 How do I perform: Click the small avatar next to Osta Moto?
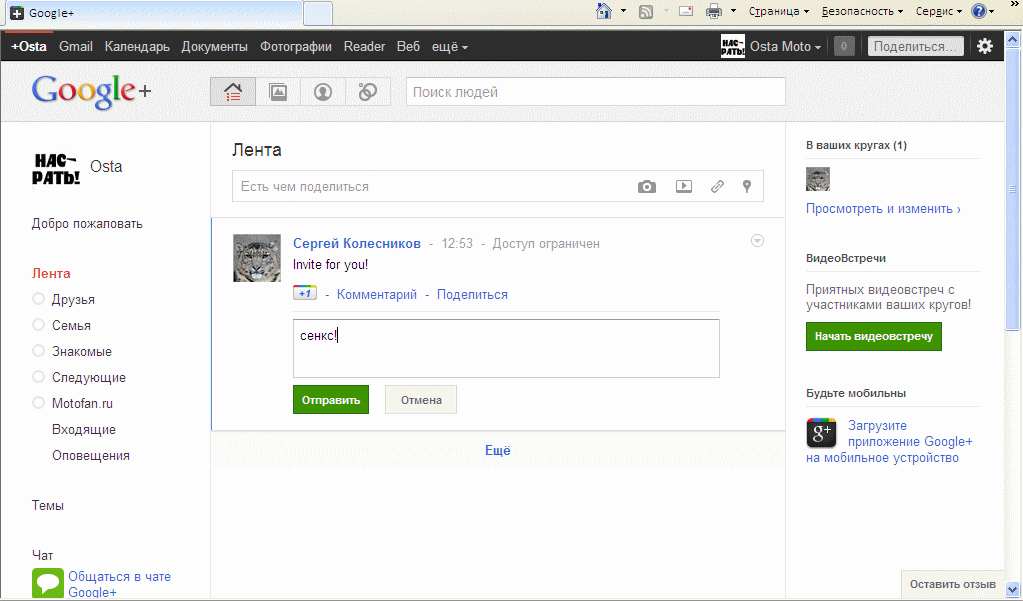pyautogui.click(x=733, y=46)
